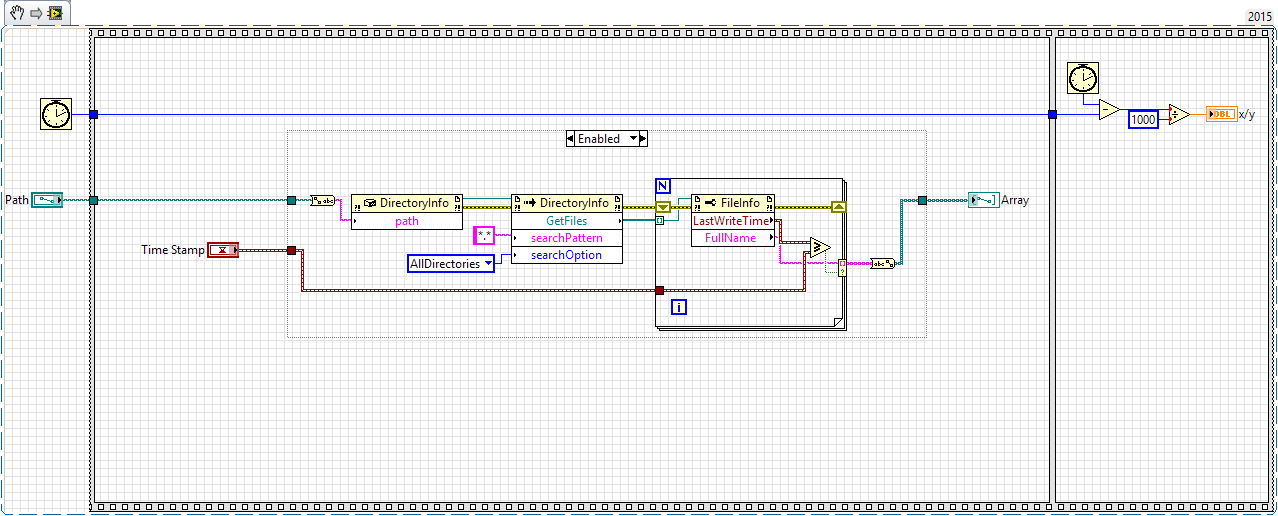This screenshot has height=516, width=1278.
Task: Go to next case with right arrow
Action: pos(643,139)
